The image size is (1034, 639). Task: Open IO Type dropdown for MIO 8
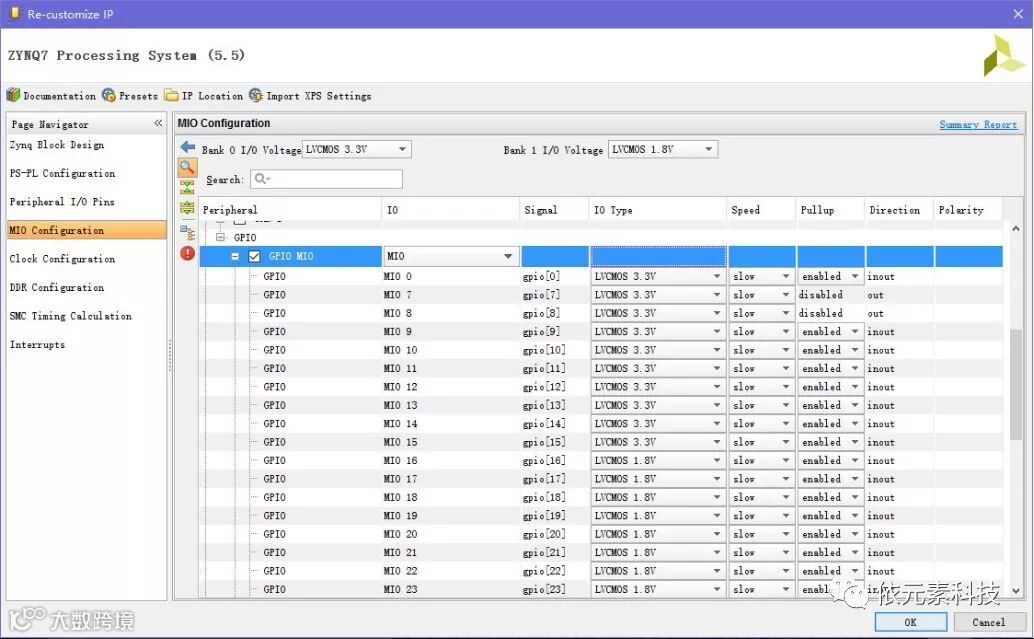click(657, 313)
